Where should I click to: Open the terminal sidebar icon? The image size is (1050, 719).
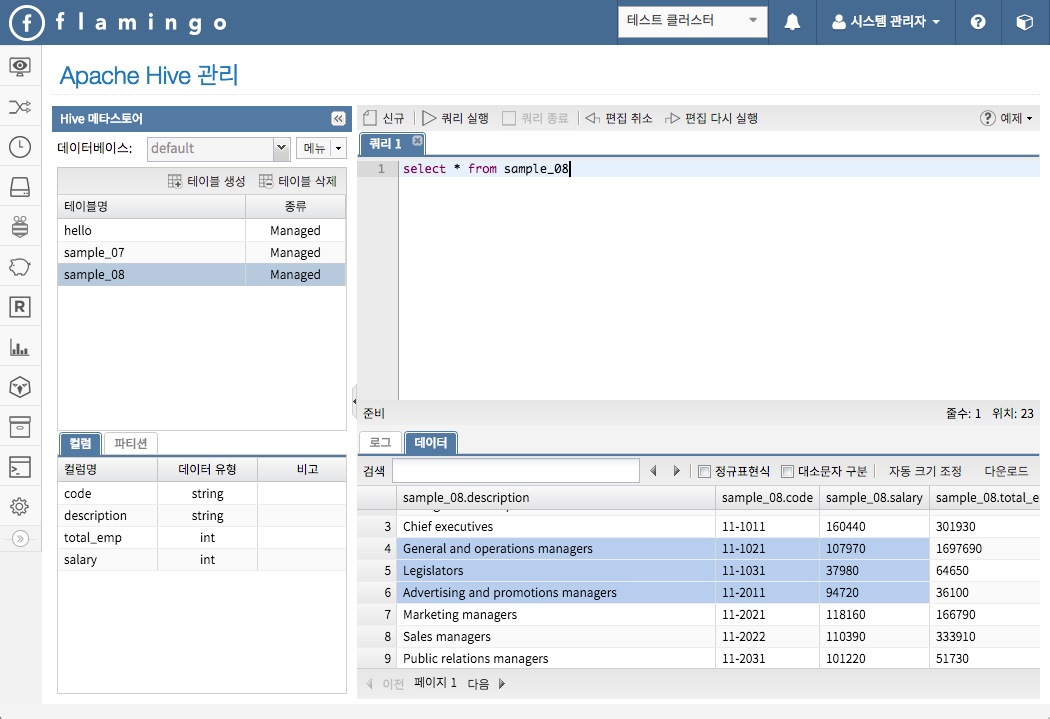20,467
